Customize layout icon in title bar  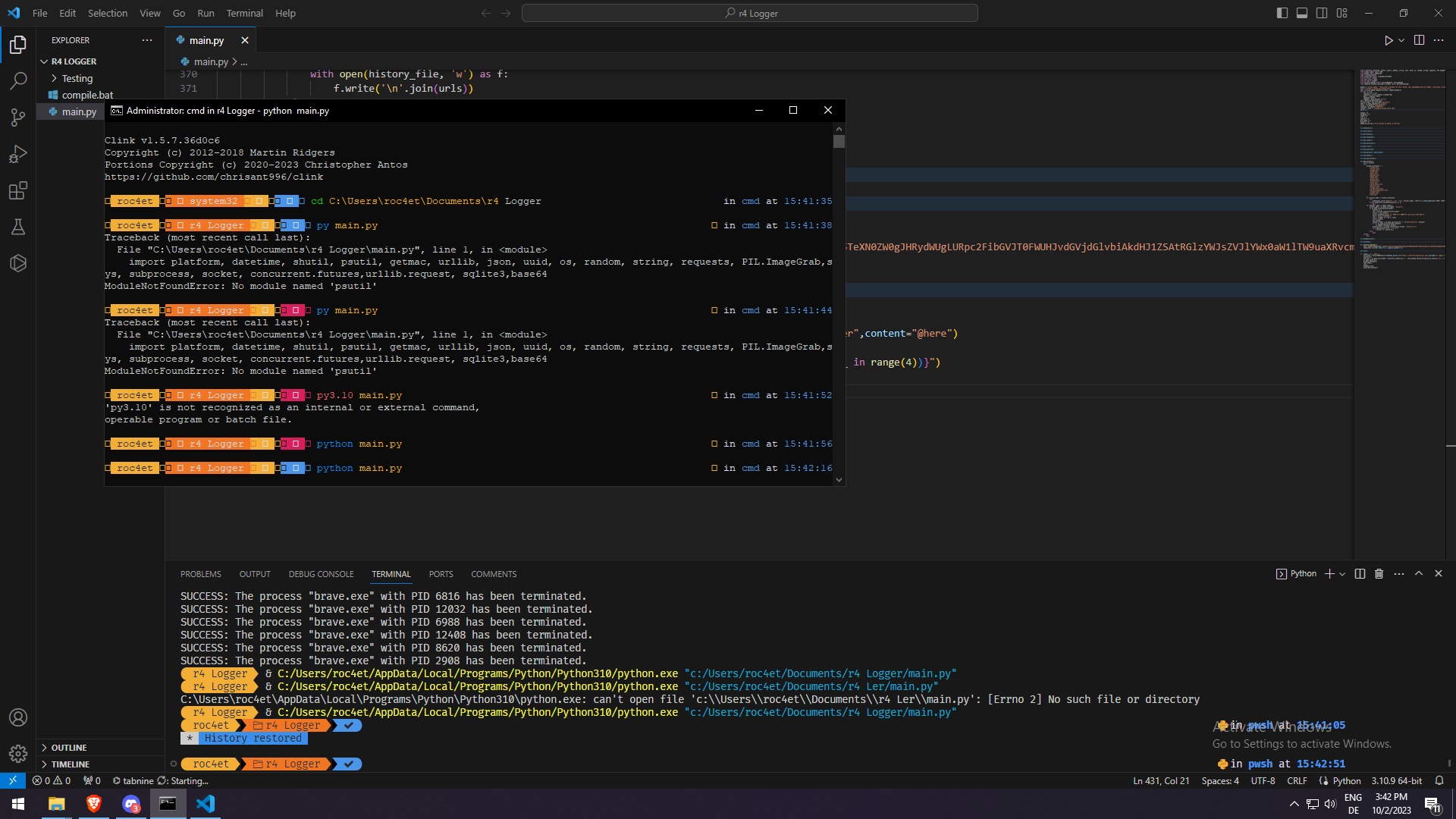coord(1341,13)
